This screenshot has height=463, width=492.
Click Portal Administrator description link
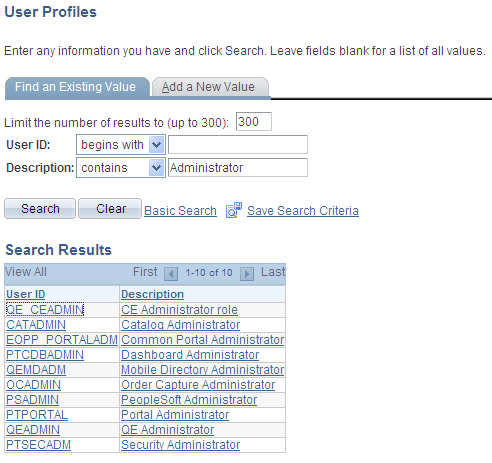tap(175, 415)
